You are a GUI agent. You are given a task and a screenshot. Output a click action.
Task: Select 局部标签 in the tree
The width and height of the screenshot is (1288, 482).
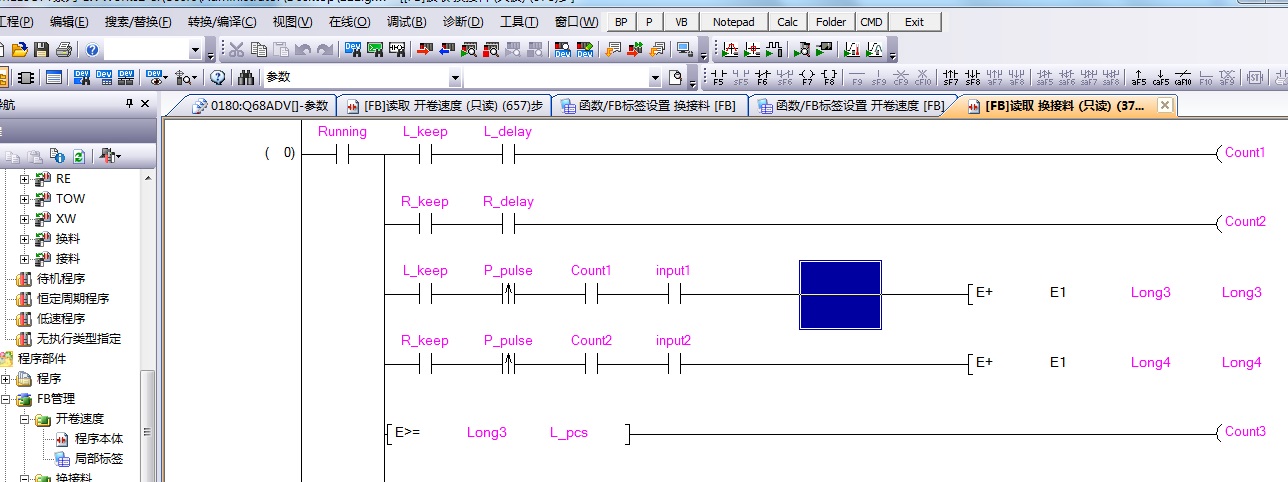(x=98, y=459)
